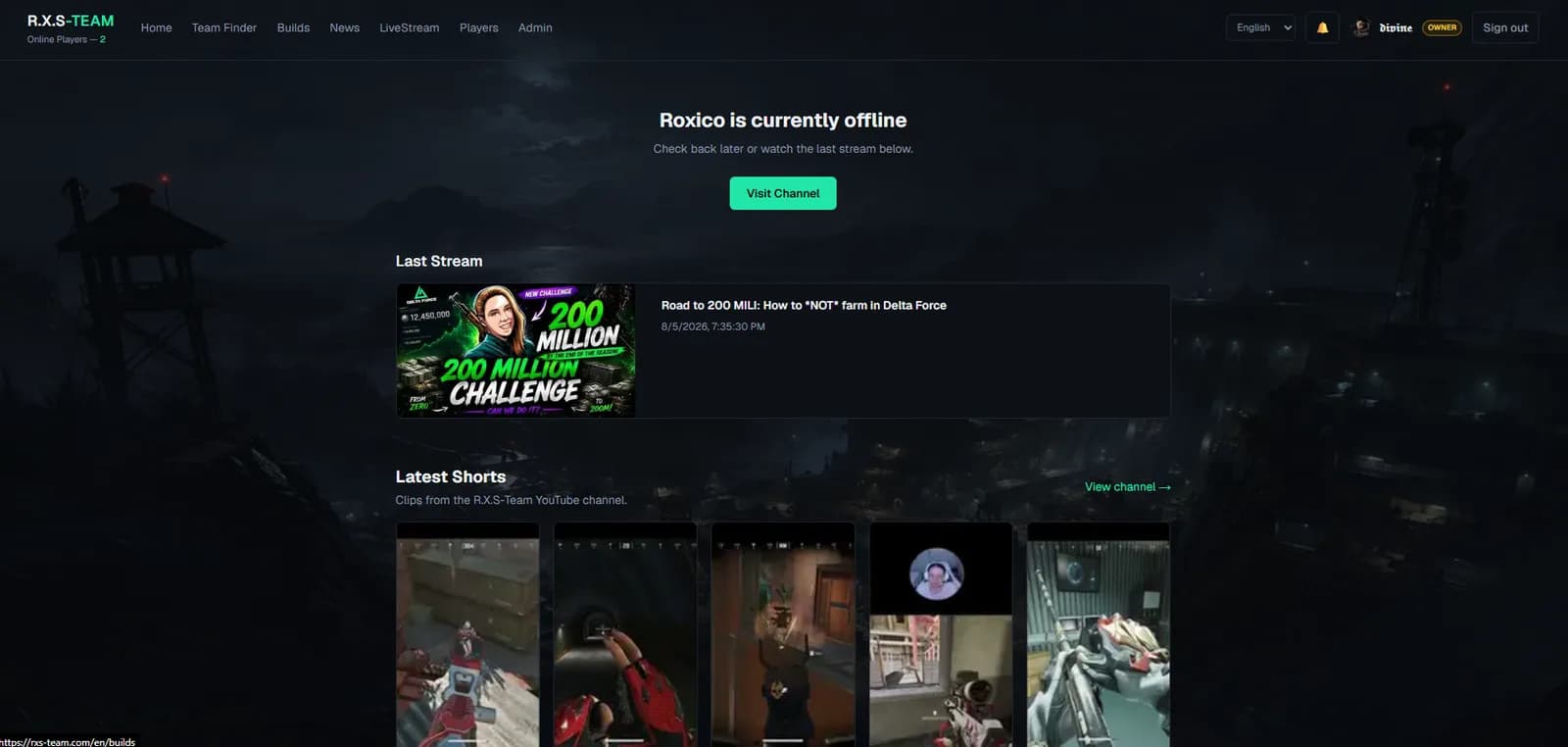1568x747 pixels.
Task: Follow the View channel link
Action: (x=1127, y=486)
